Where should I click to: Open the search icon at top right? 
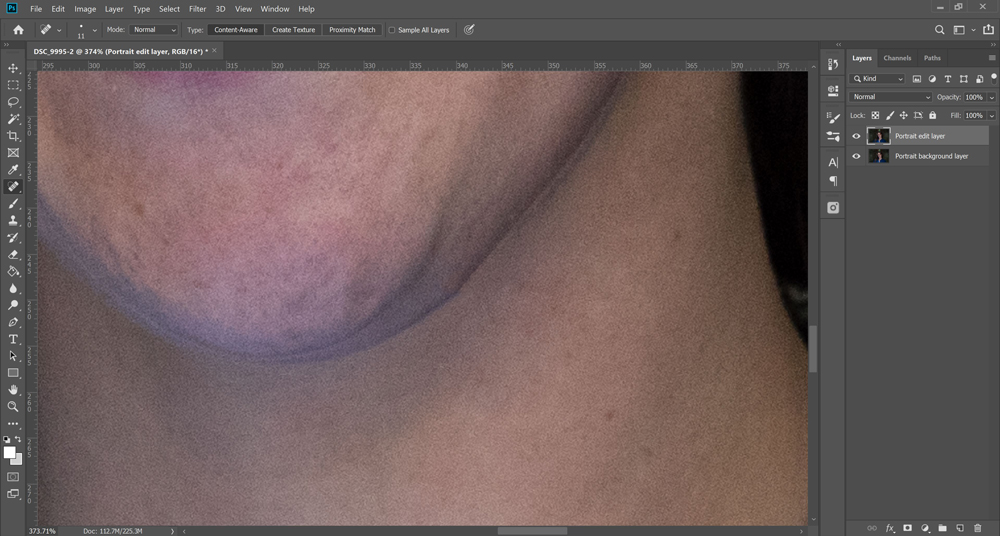939,29
